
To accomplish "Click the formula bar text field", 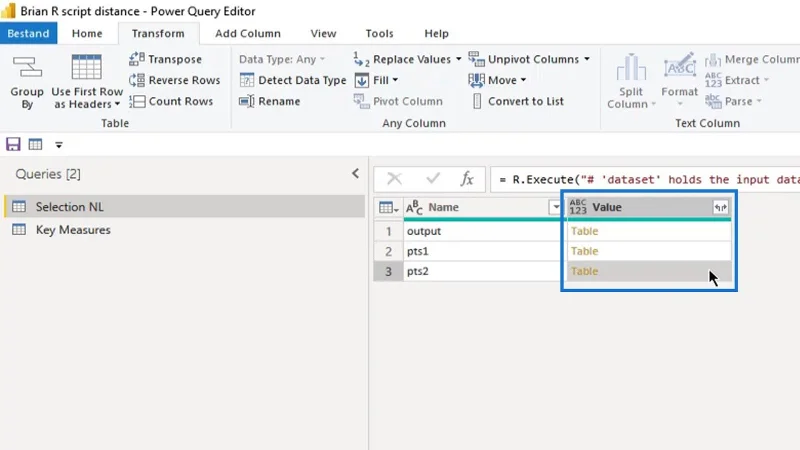I will click(645, 179).
